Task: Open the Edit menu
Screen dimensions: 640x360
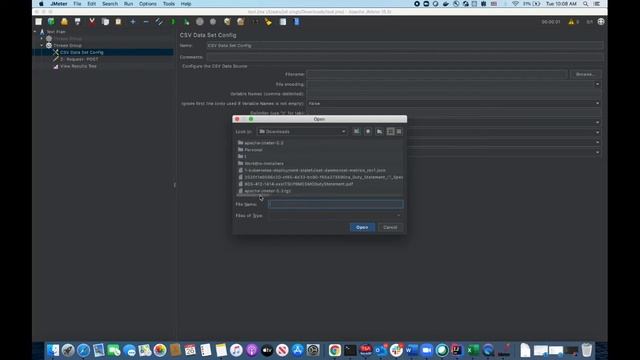Action: pos(91,4)
